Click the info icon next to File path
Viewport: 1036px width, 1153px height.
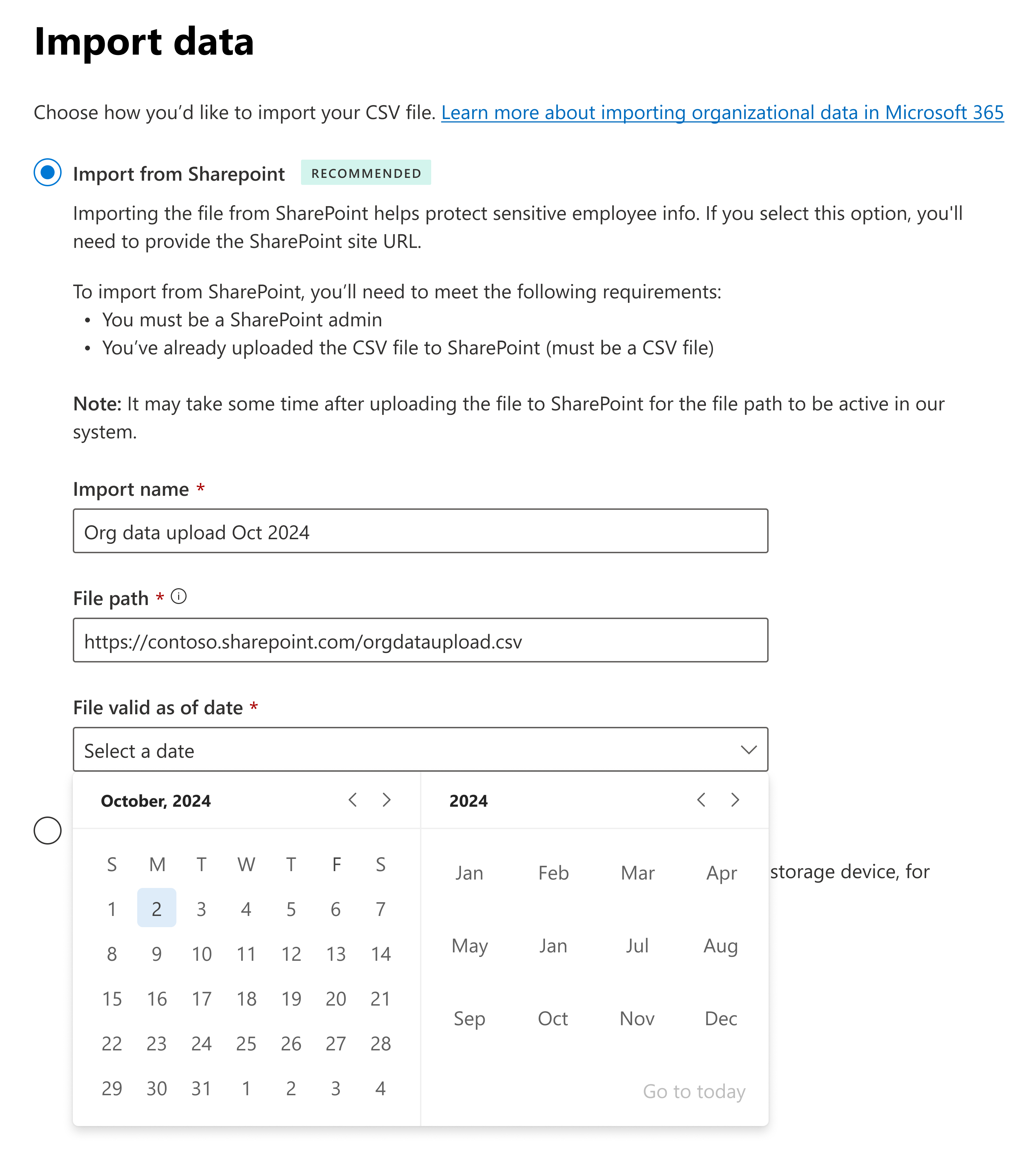[179, 597]
